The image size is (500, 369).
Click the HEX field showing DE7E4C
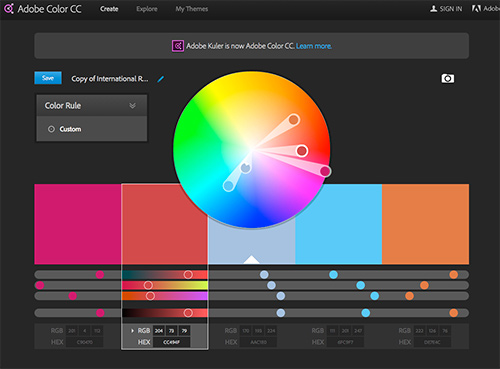click(x=432, y=342)
